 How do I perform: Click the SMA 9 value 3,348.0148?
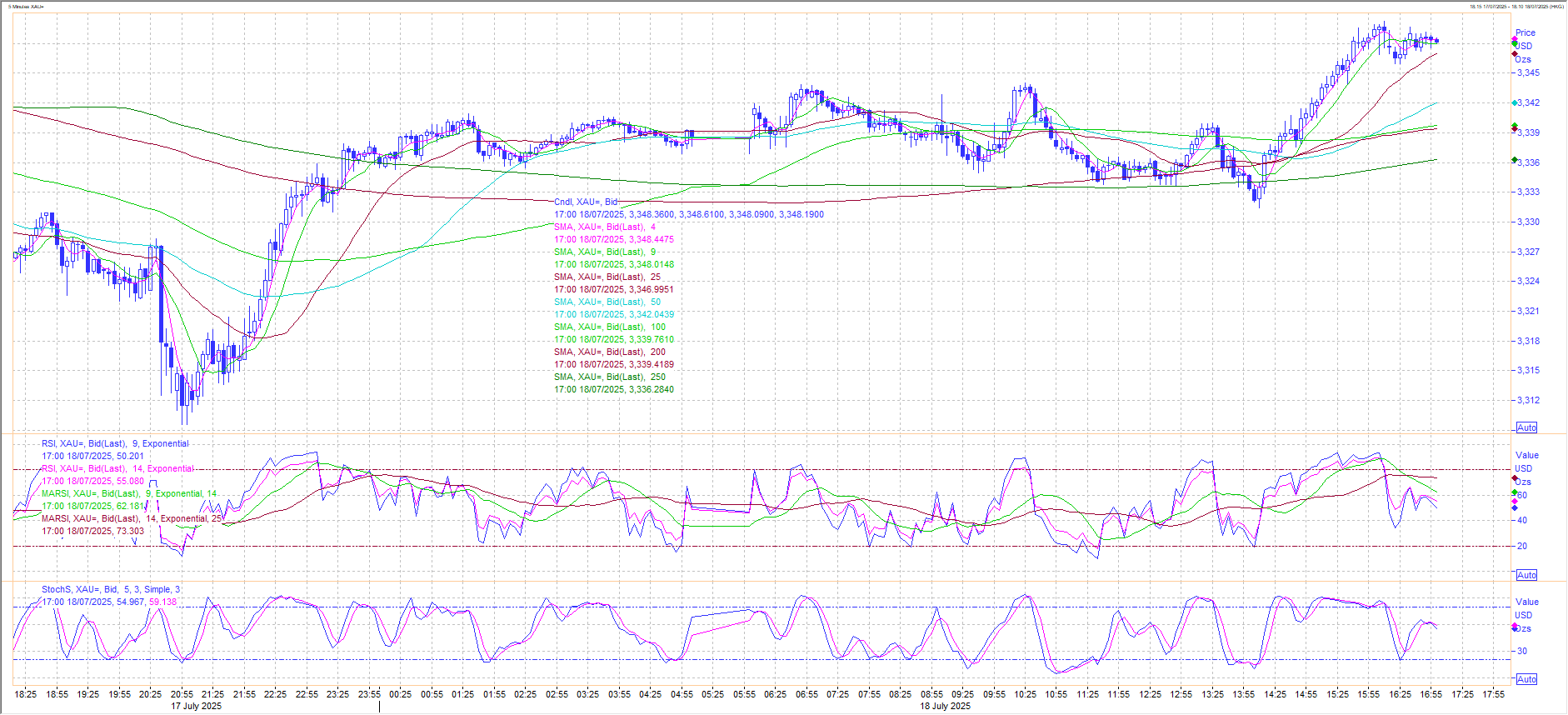point(614,264)
